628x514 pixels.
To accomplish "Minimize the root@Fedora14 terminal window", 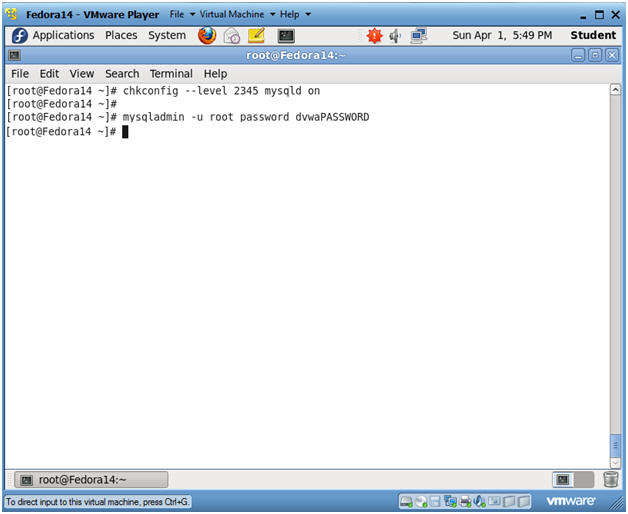I will point(578,55).
